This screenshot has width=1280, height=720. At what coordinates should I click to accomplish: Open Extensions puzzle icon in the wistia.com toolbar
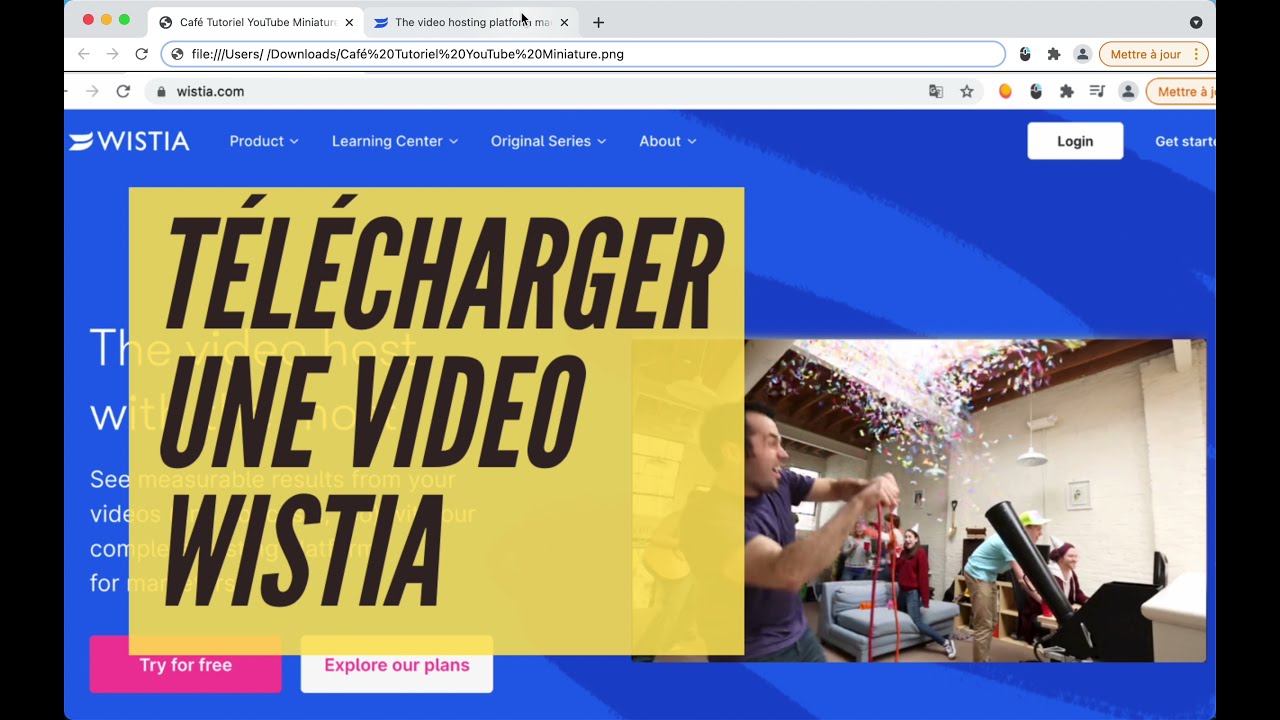tap(1067, 91)
